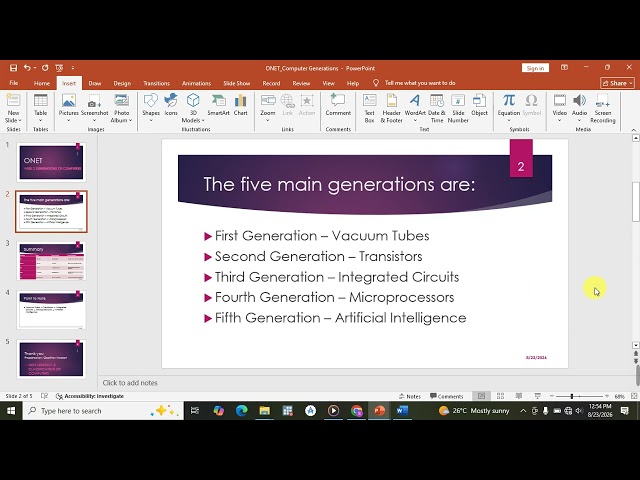The image size is (640, 480).
Task: Switch to the Home tab
Action: 42,83
